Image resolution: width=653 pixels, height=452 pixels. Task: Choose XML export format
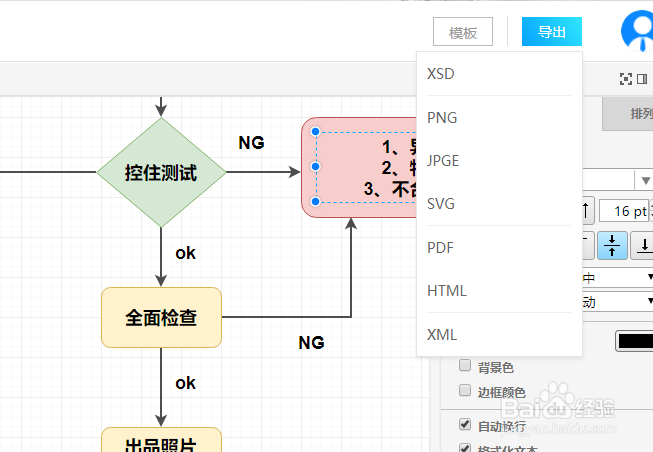[x=499, y=335]
